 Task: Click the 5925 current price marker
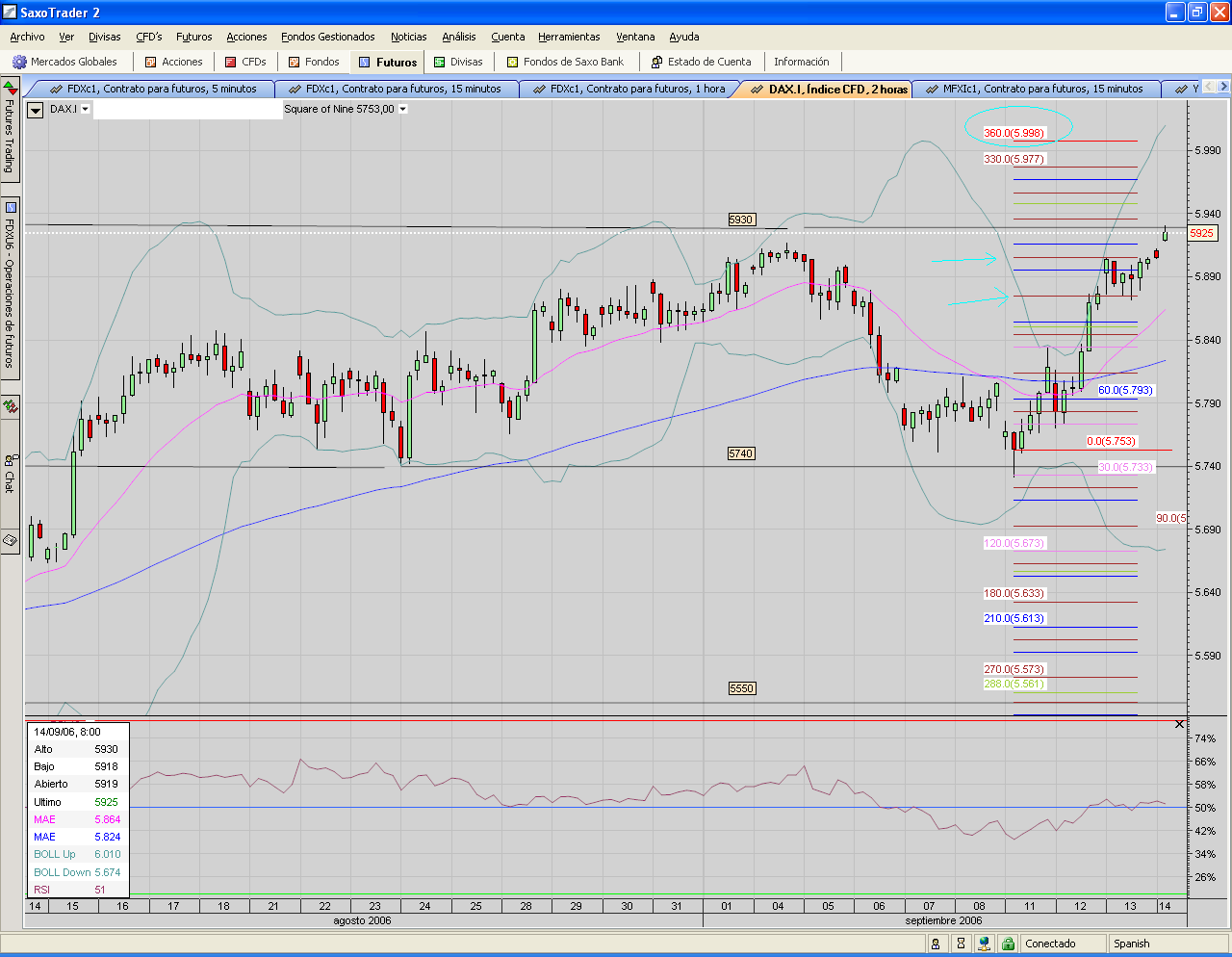coord(1201,233)
